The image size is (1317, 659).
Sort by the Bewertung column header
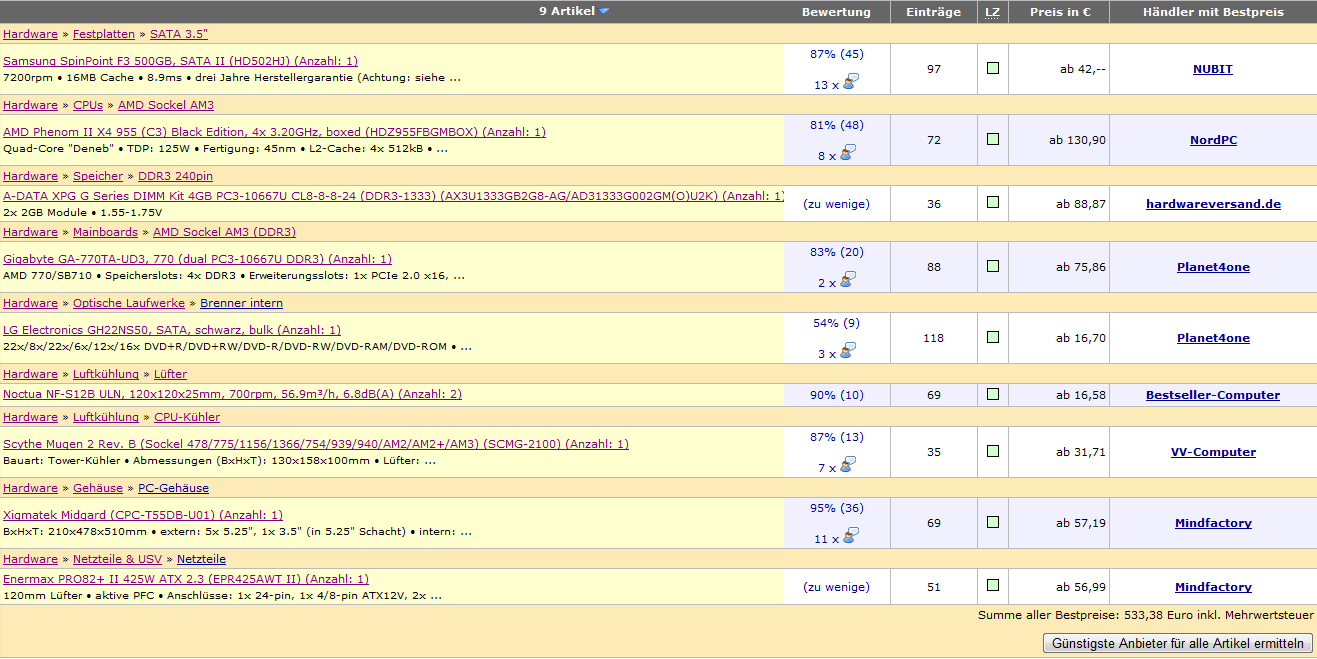(x=836, y=12)
